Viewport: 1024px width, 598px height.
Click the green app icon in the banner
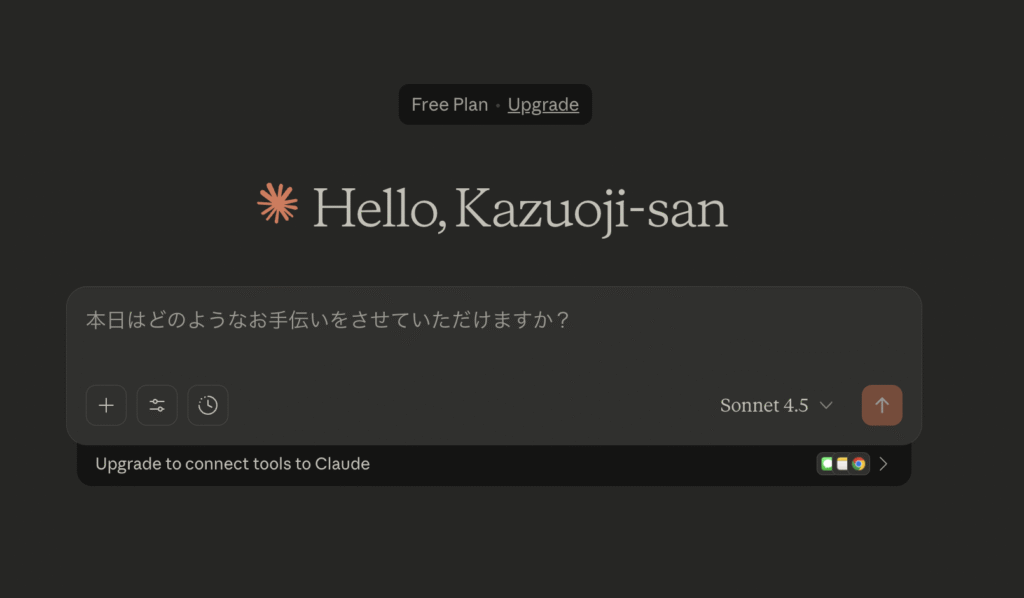827,464
